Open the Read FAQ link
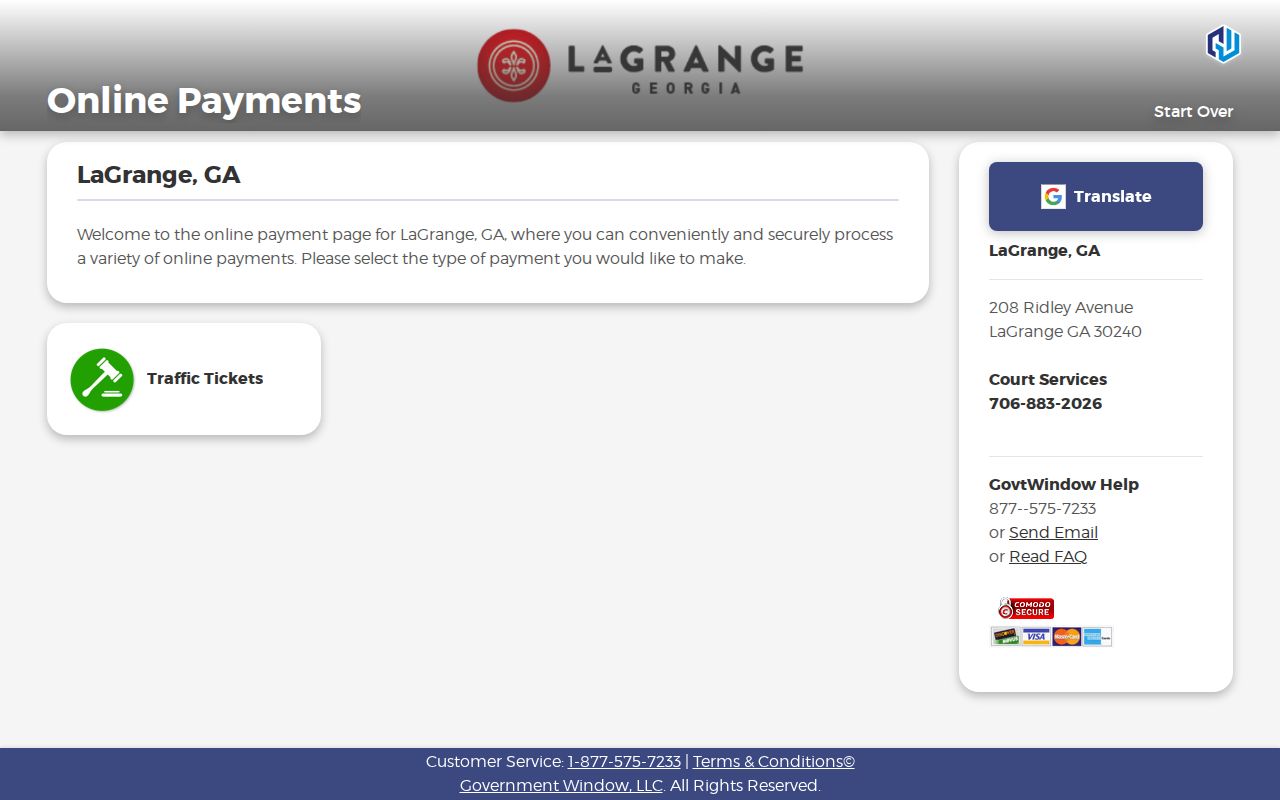The width and height of the screenshot is (1280, 800). (1048, 557)
